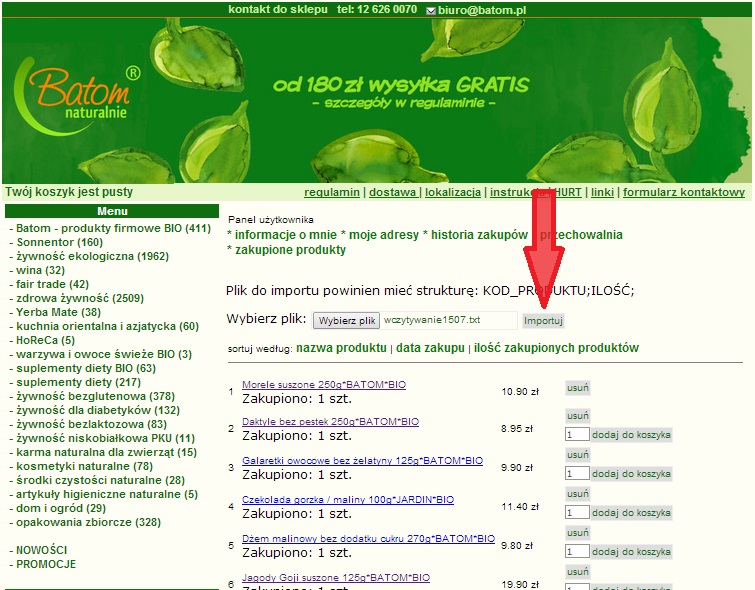Click usuń for Dżem malinowy
The height and width of the screenshot is (590, 755).
coord(577,533)
